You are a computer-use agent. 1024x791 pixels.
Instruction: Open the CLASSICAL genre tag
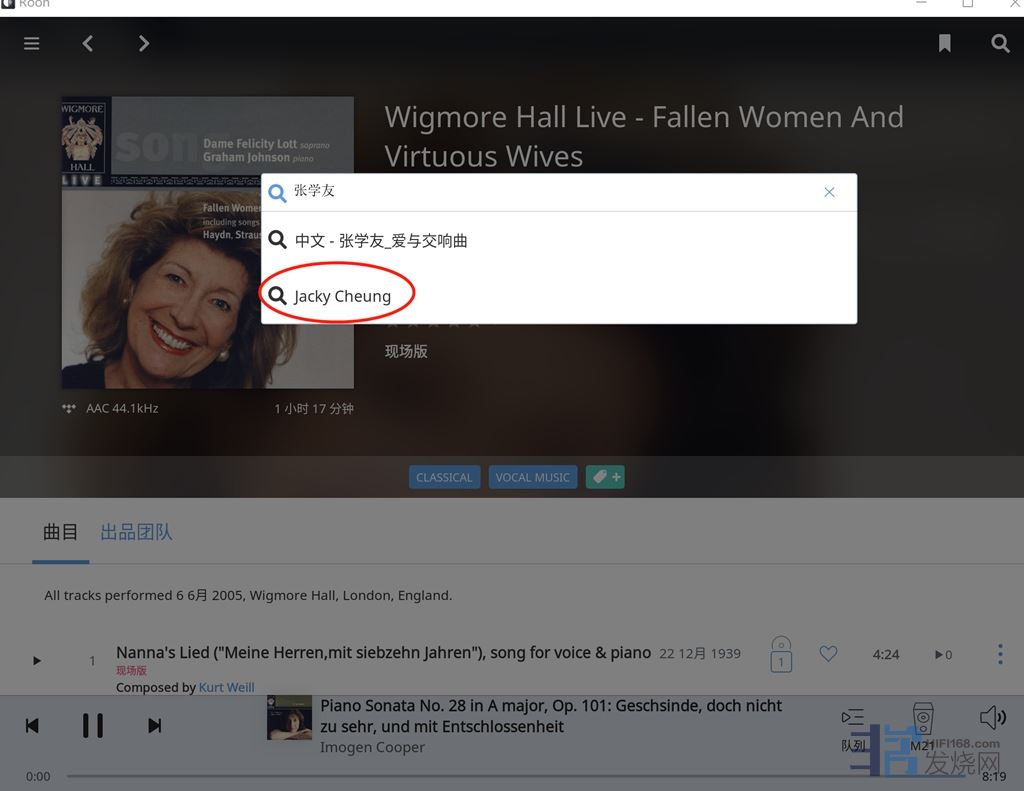[444, 477]
